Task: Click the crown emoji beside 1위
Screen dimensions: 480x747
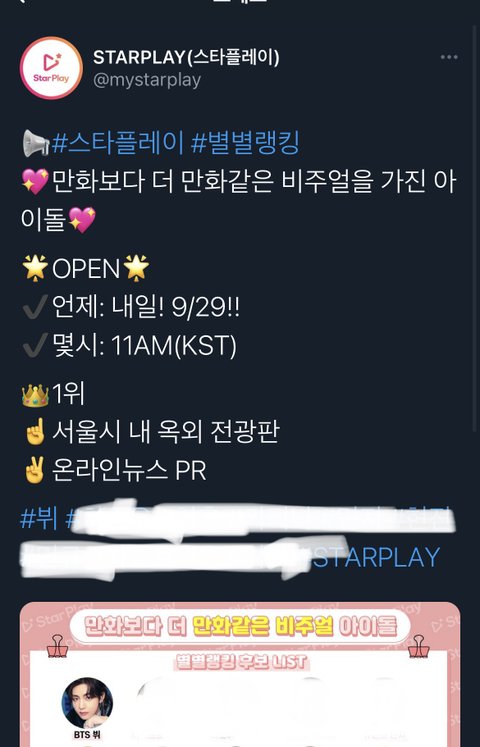Action: pos(35,395)
